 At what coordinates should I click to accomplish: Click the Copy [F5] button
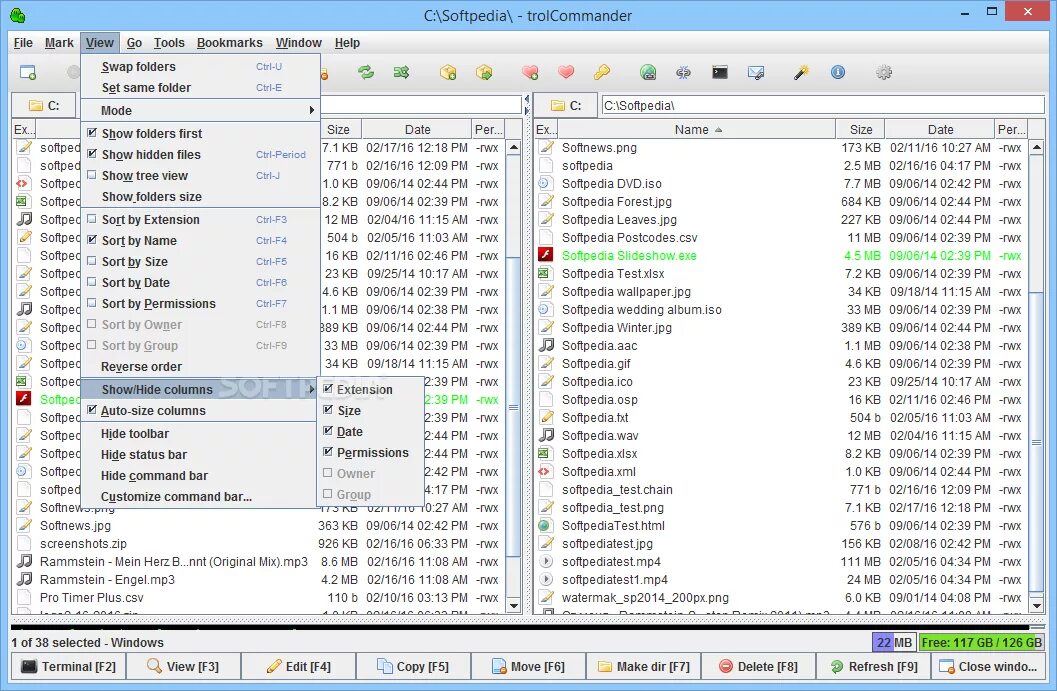coord(413,666)
